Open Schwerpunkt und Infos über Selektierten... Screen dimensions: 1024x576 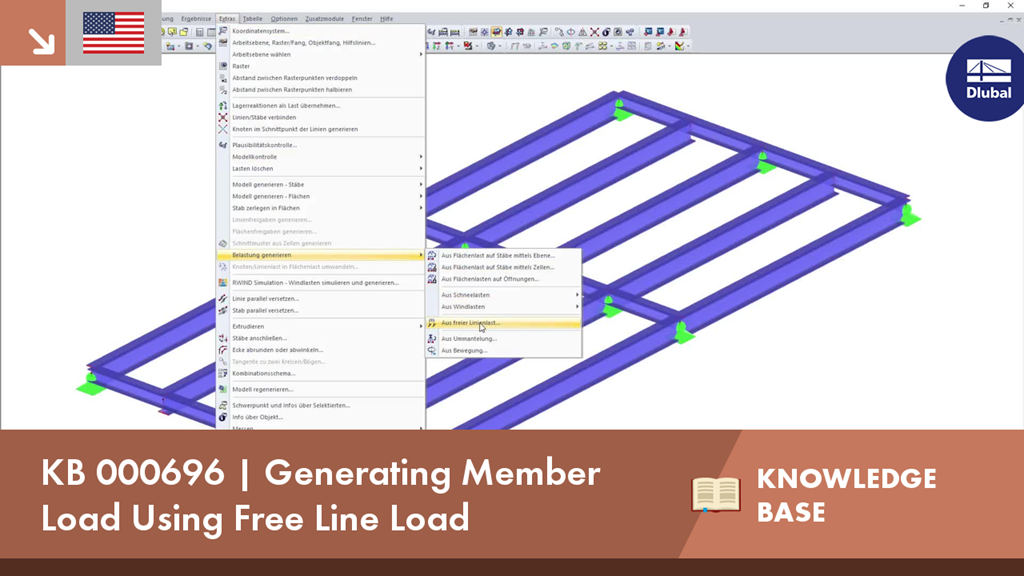tap(320, 405)
